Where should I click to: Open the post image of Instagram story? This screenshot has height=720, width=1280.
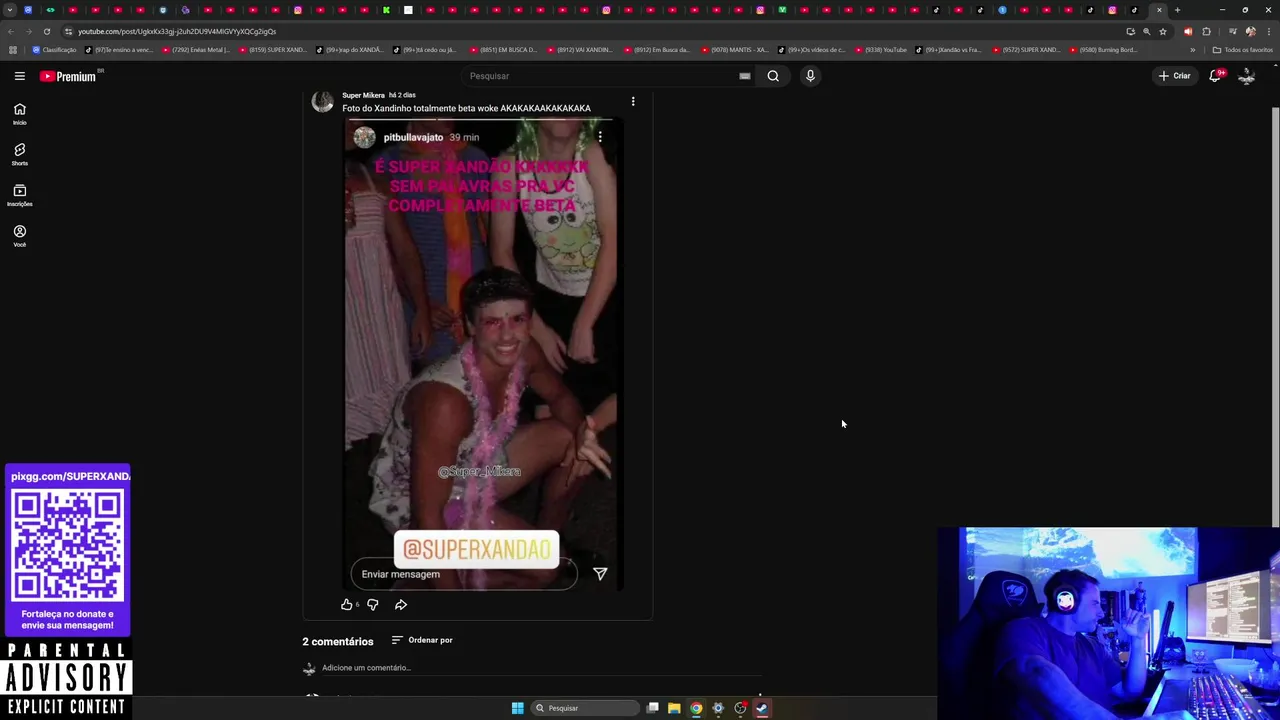pyautogui.click(x=484, y=354)
